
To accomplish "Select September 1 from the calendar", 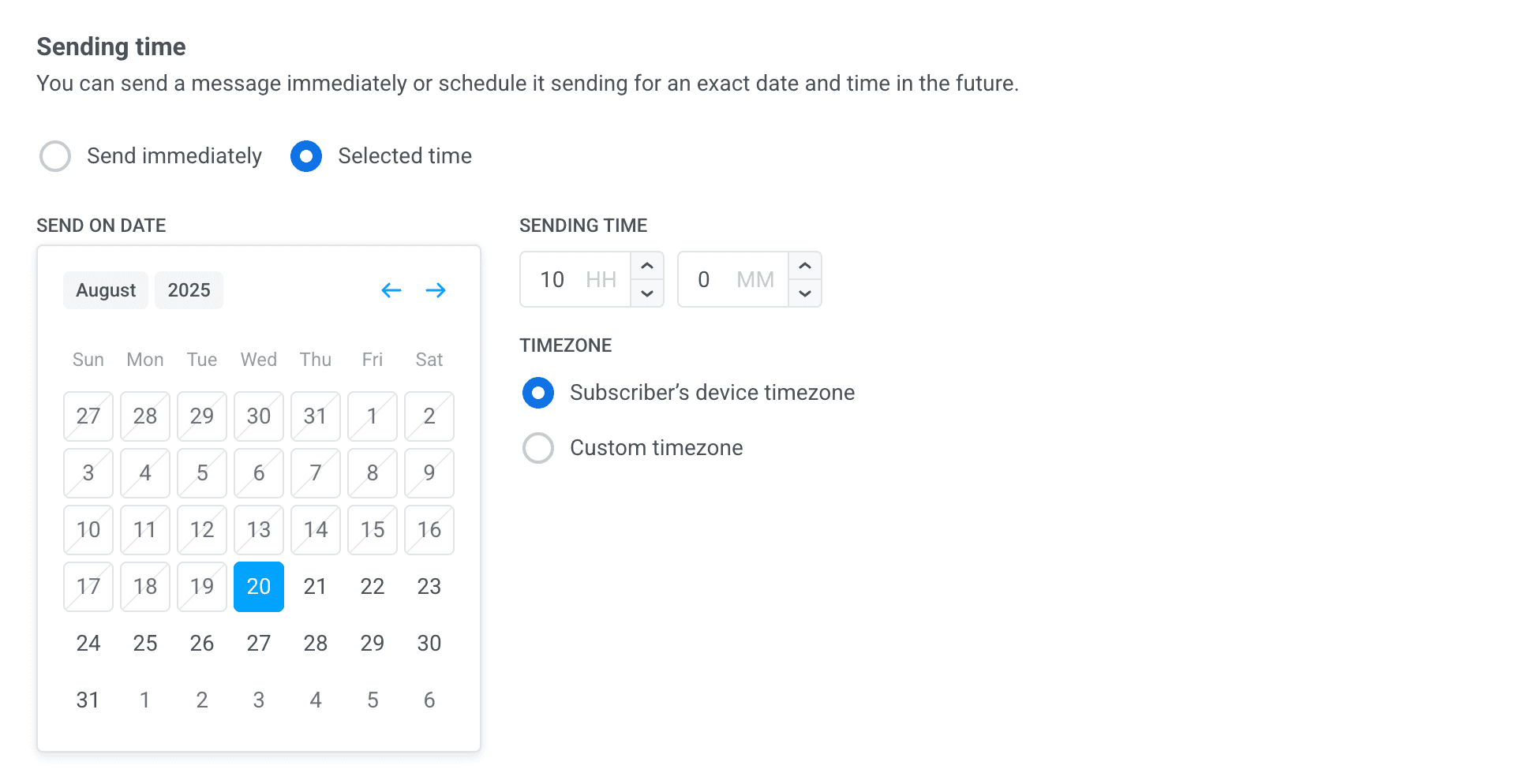I will click(144, 700).
